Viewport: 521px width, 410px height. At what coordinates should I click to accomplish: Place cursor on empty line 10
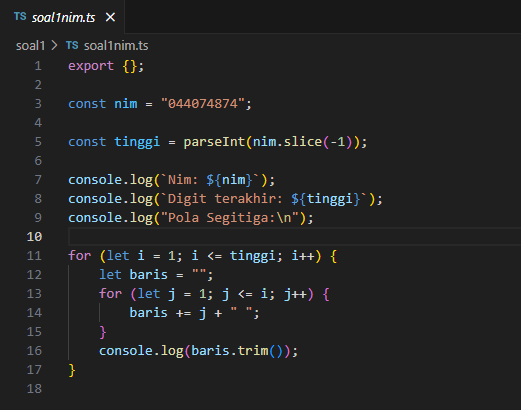[294, 237]
